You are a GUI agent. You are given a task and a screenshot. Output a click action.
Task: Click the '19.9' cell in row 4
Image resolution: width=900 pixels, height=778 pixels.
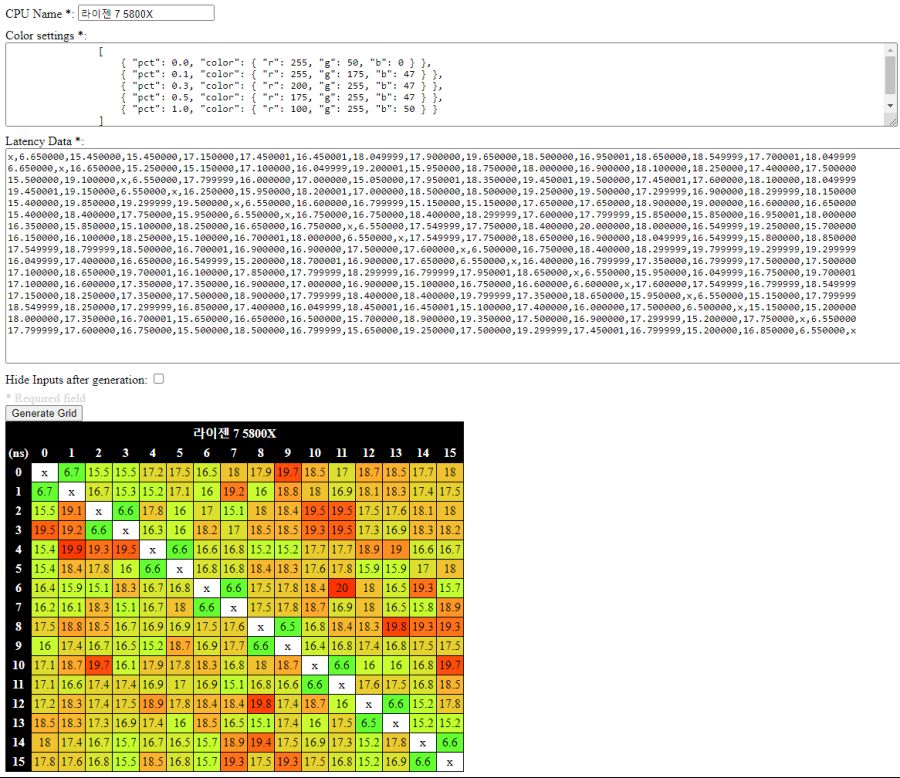(x=71, y=549)
